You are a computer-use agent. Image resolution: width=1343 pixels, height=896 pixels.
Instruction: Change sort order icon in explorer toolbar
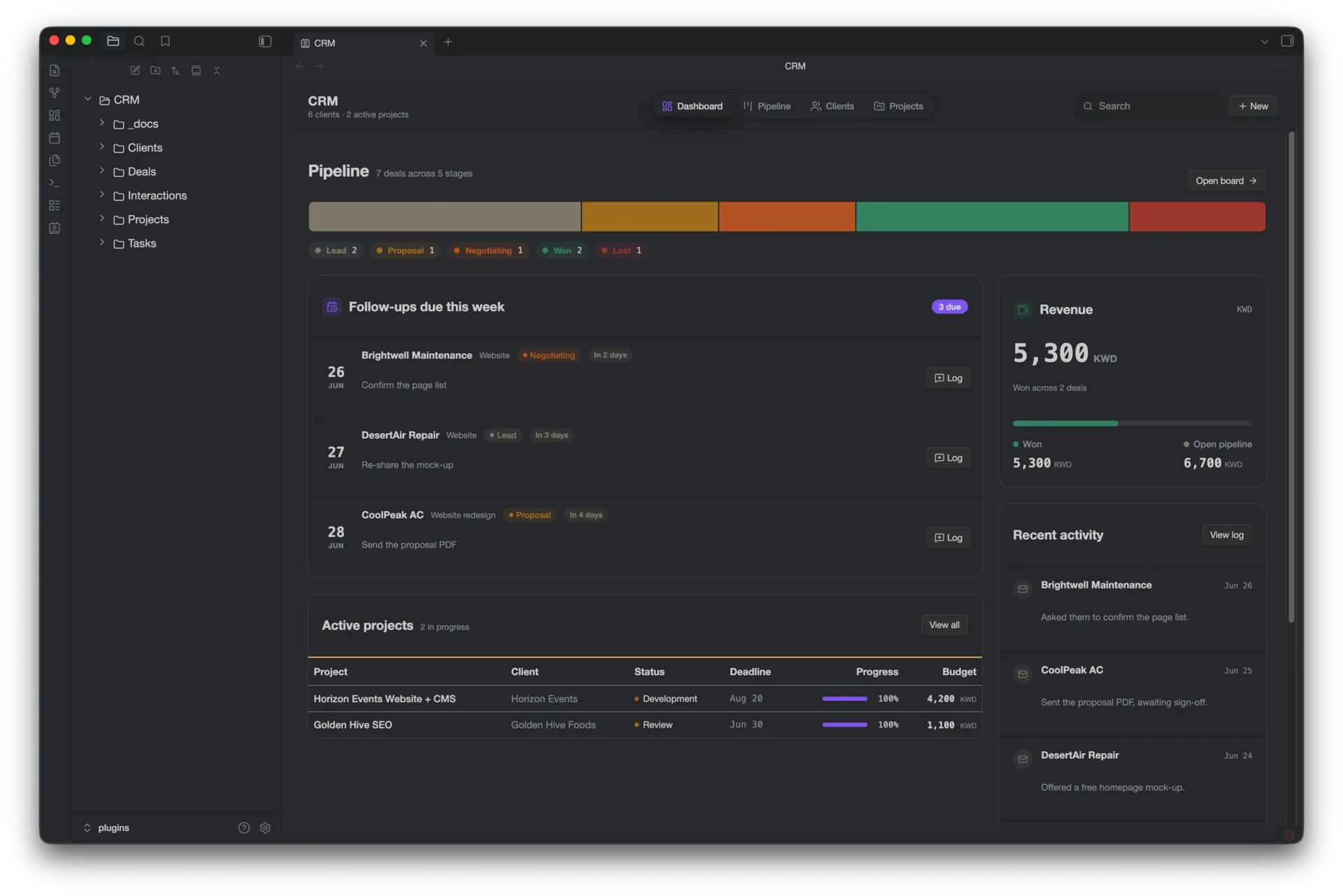[x=176, y=70]
